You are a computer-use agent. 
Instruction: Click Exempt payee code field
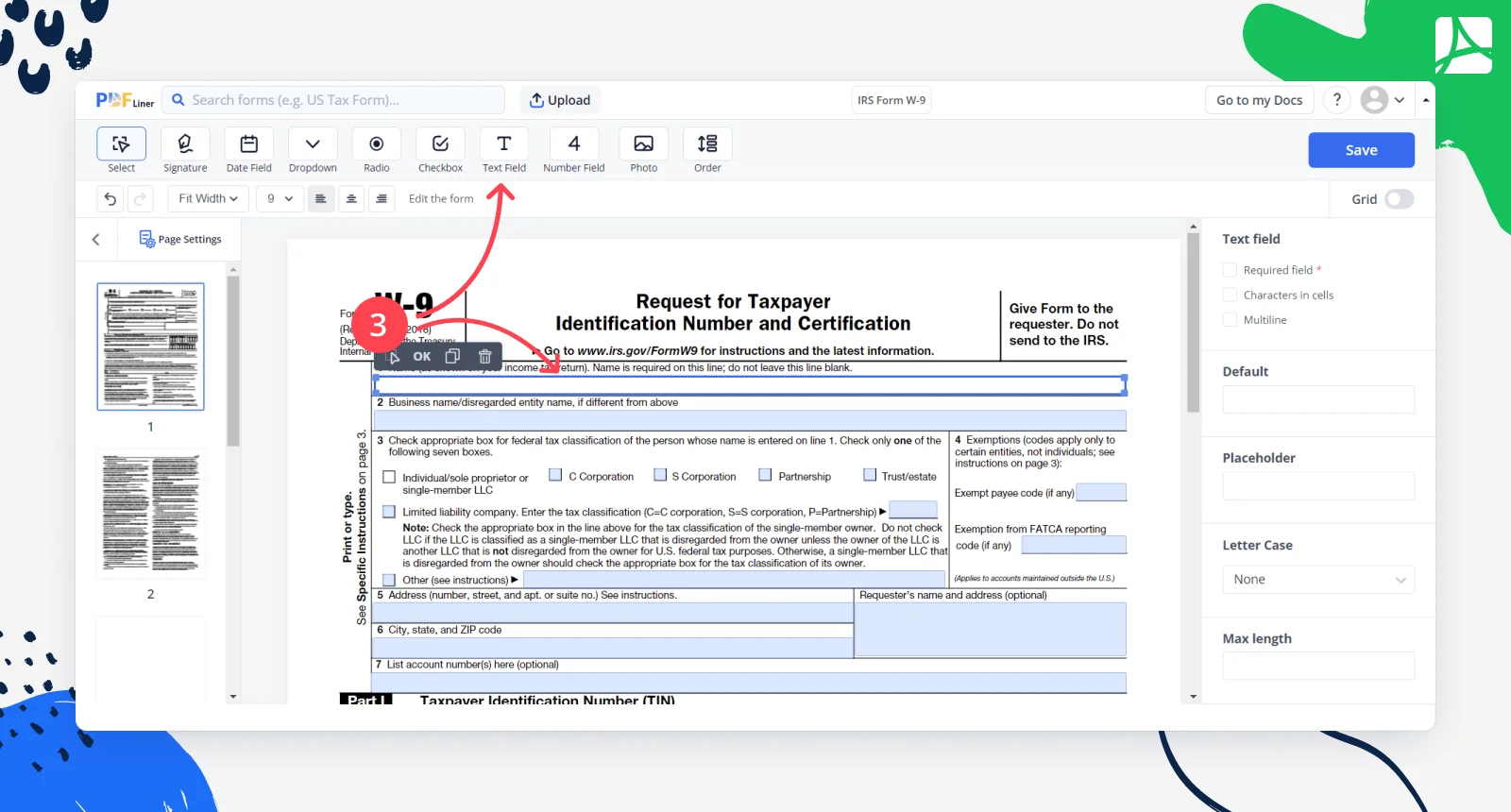pyautogui.click(x=1101, y=492)
